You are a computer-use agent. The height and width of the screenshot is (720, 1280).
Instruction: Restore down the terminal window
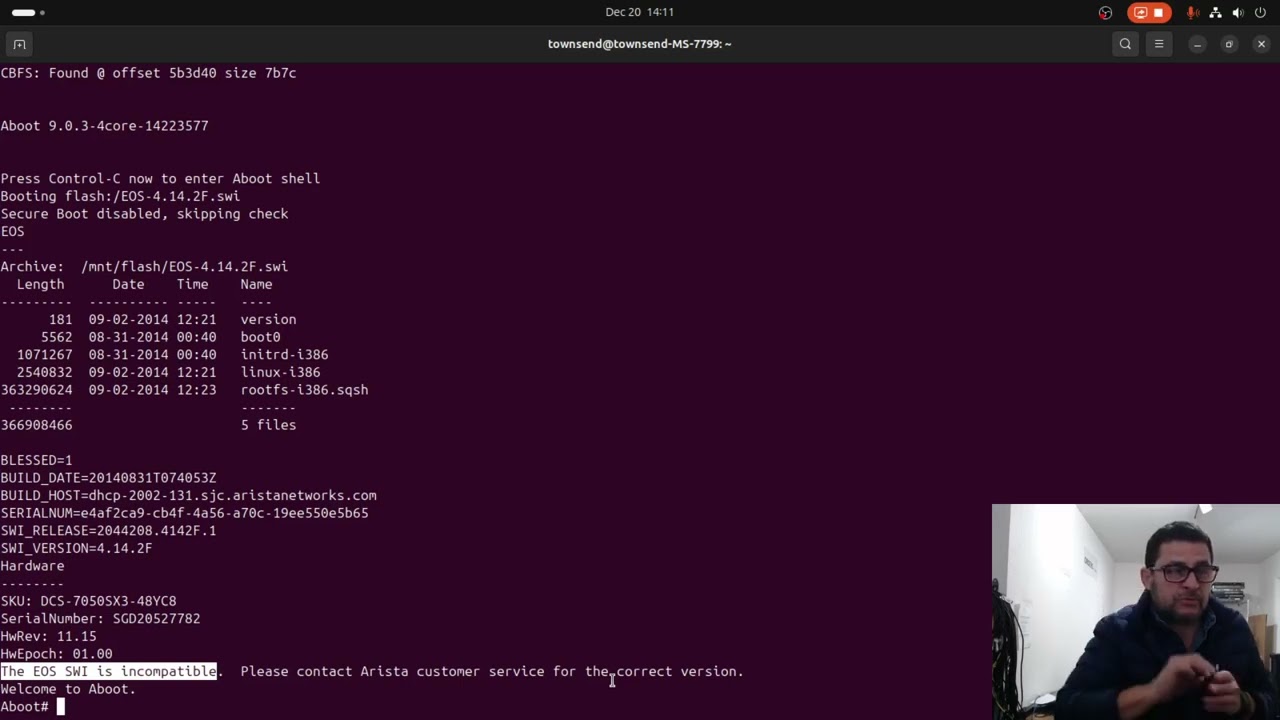(1229, 44)
